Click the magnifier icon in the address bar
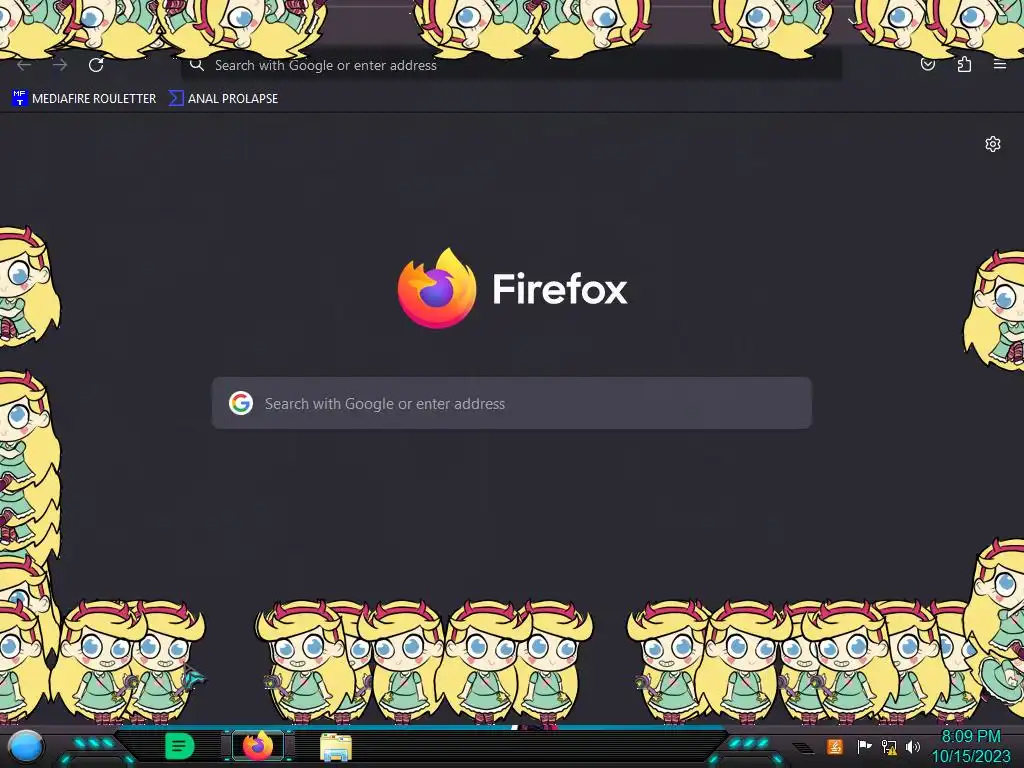 [x=197, y=65]
